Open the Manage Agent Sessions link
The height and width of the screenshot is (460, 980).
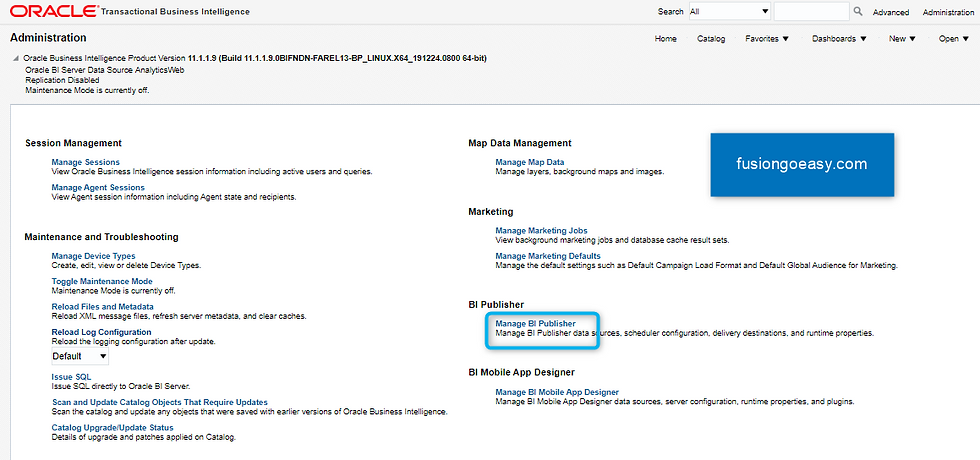pos(98,188)
